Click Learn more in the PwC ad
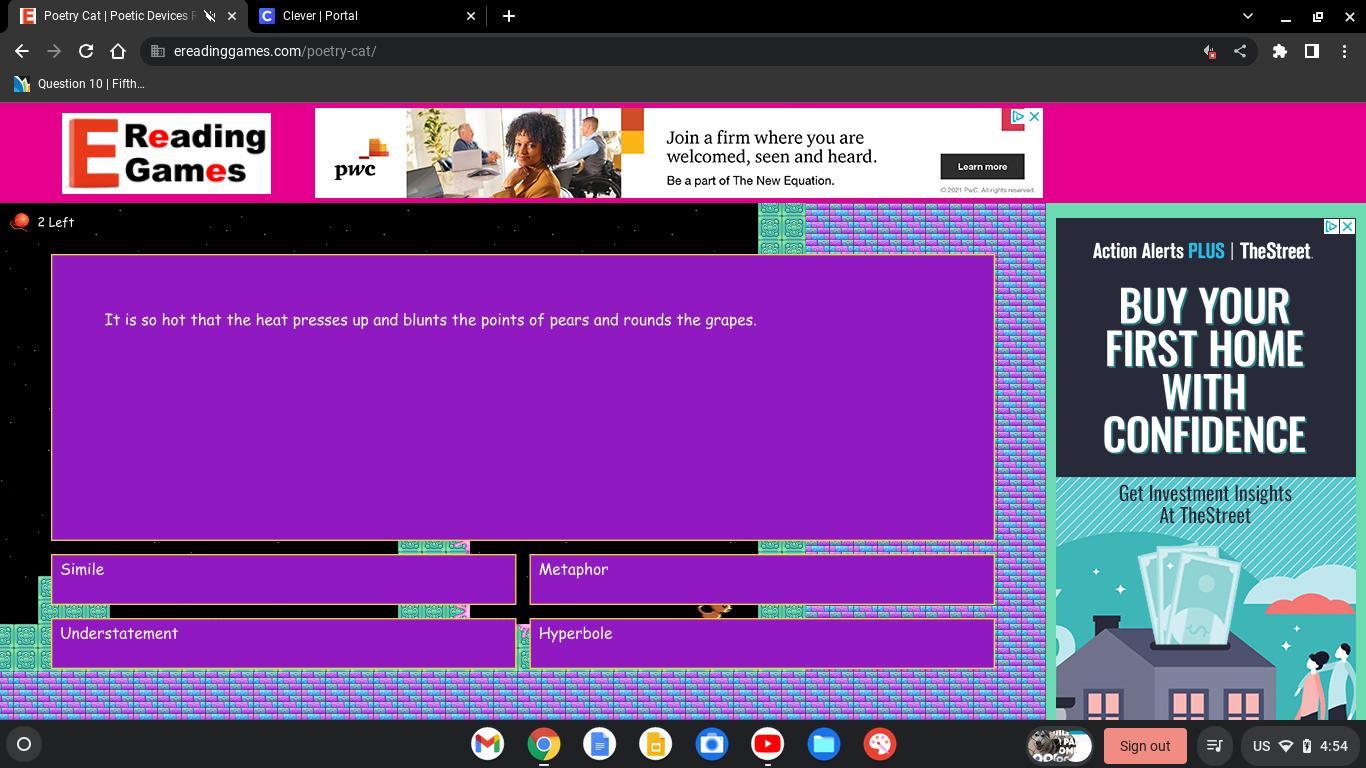Viewport: 1366px width, 768px height. [982, 166]
